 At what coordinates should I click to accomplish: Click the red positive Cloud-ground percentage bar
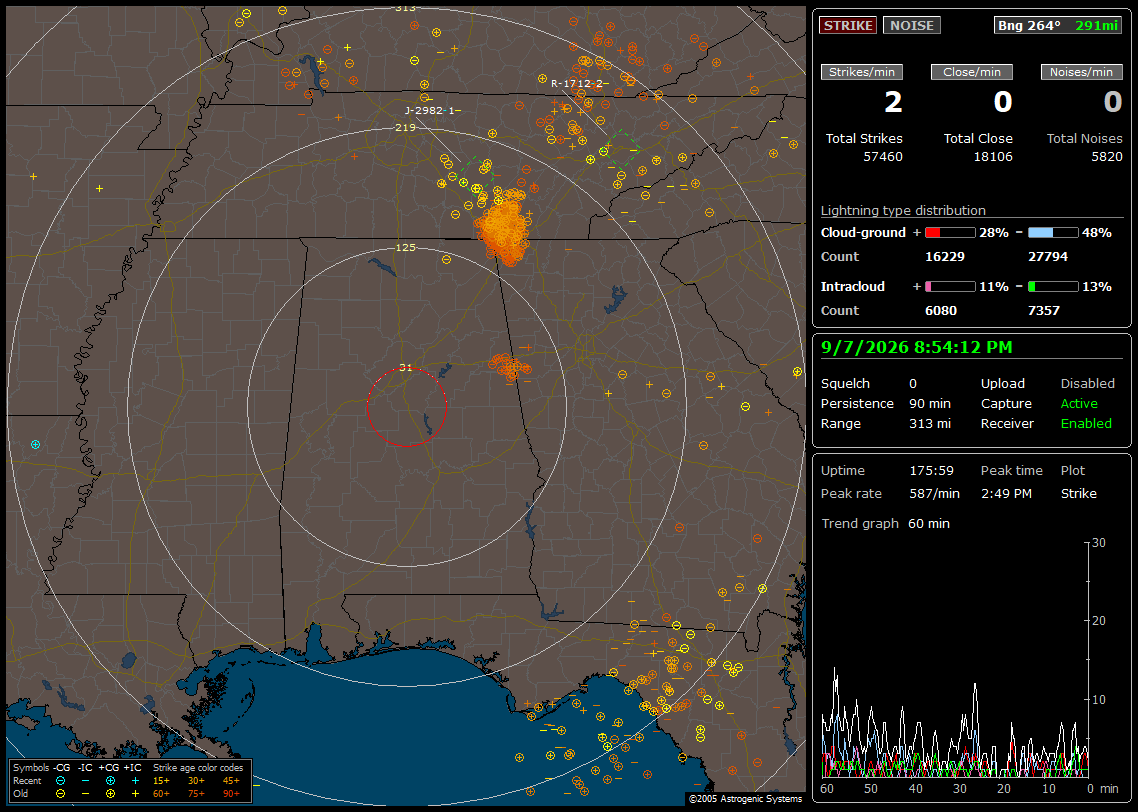(950, 233)
